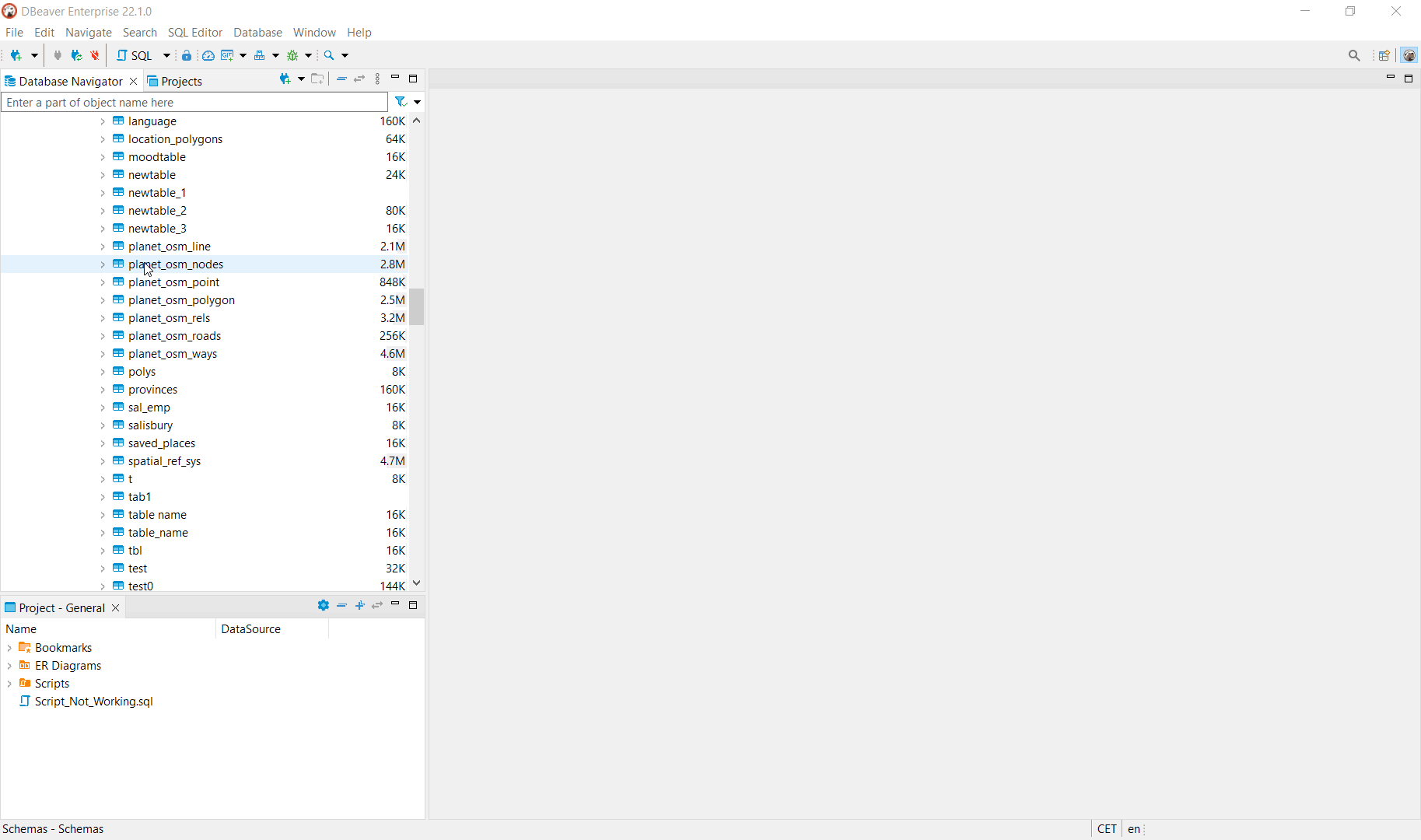Select the provinces table
The image size is (1421, 840).
tap(152, 390)
